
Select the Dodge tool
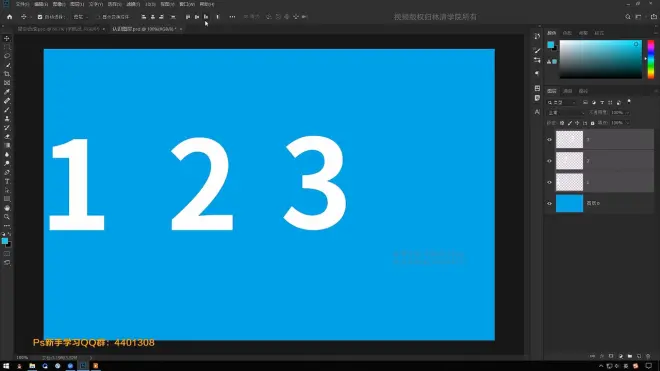tap(7, 163)
